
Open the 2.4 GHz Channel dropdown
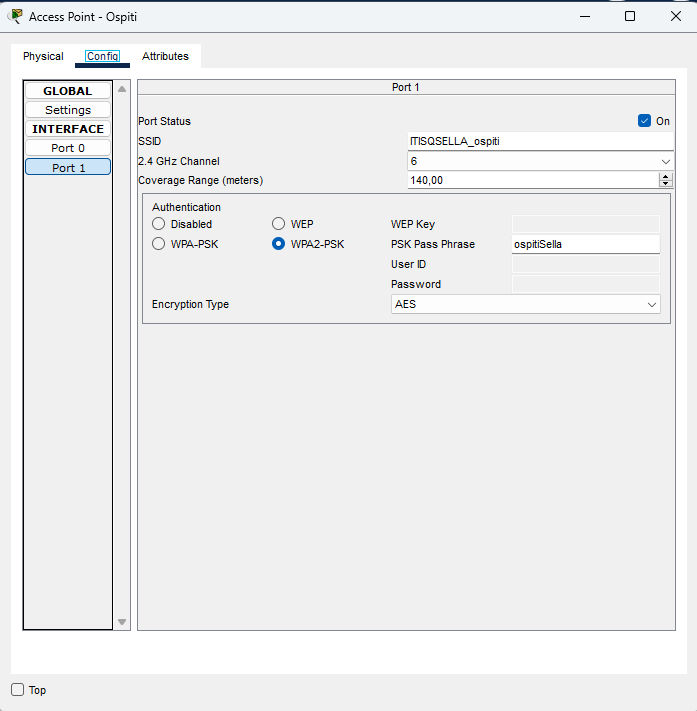coord(540,161)
